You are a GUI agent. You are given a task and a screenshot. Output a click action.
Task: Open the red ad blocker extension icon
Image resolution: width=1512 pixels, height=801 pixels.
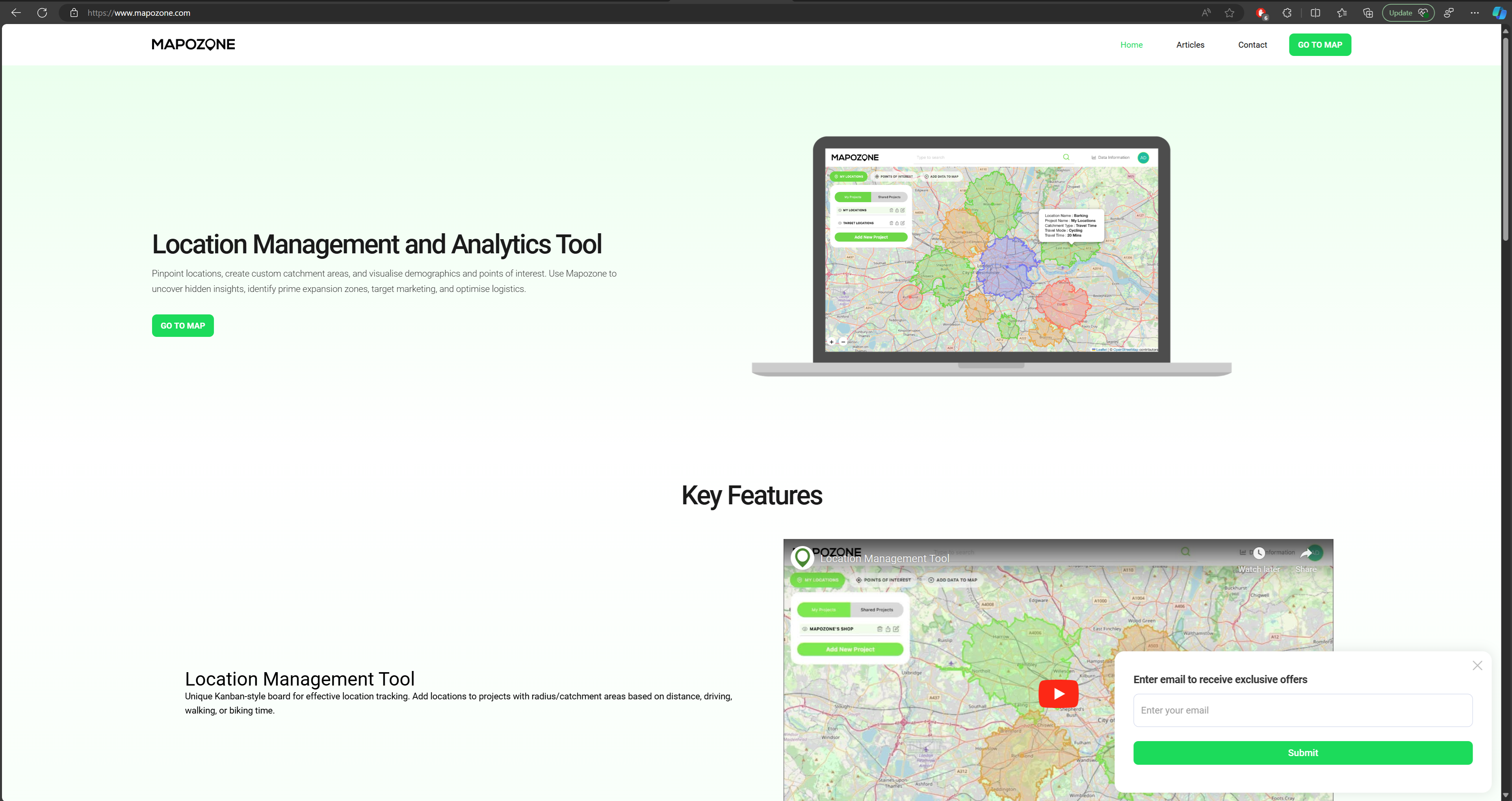[1261, 13]
